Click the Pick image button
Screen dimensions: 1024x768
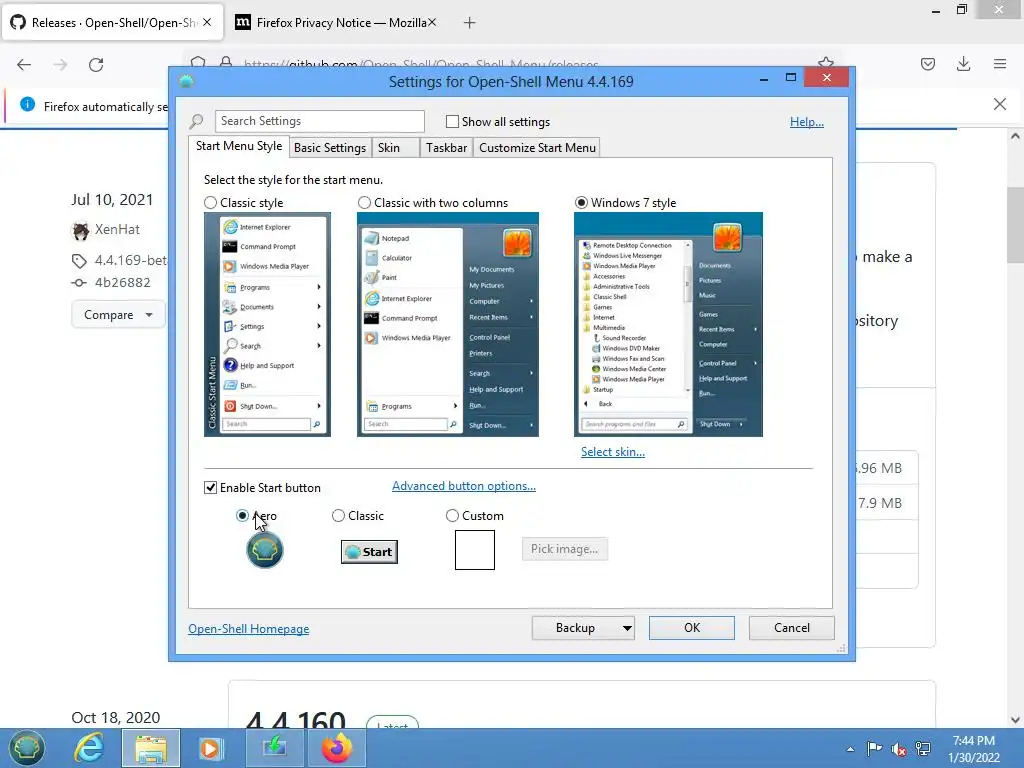click(564, 549)
